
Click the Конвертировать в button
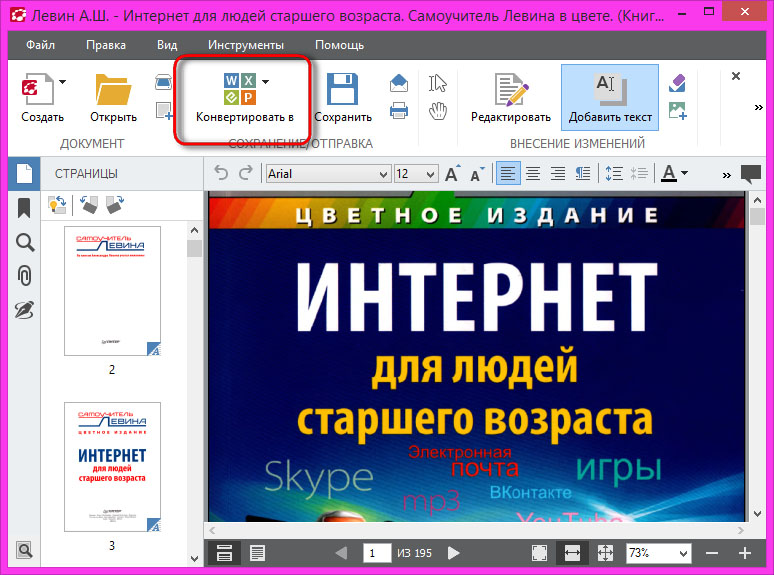click(x=244, y=98)
